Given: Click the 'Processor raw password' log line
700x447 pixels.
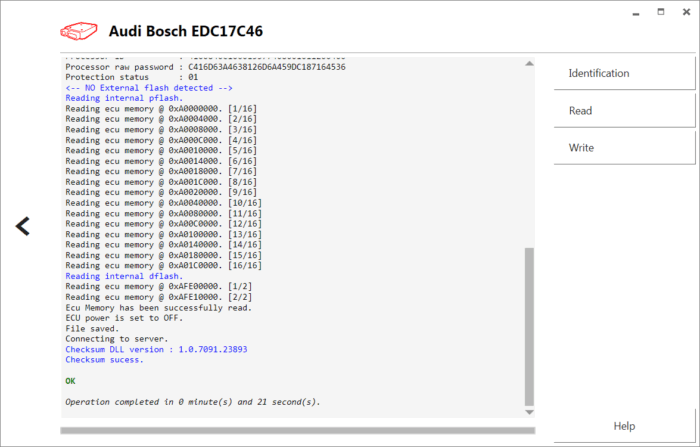Looking at the screenshot, I should (x=205, y=67).
